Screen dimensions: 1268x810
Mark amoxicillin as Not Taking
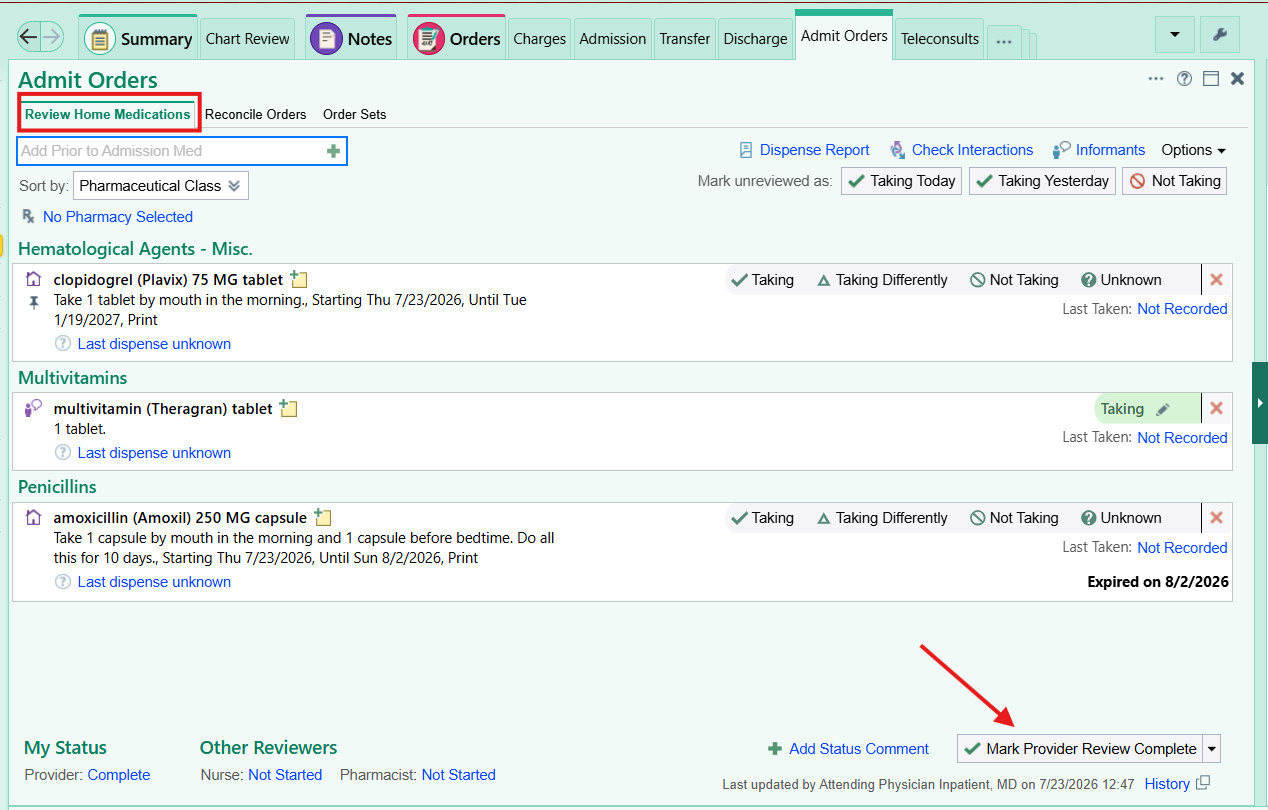coord(1014,518)
